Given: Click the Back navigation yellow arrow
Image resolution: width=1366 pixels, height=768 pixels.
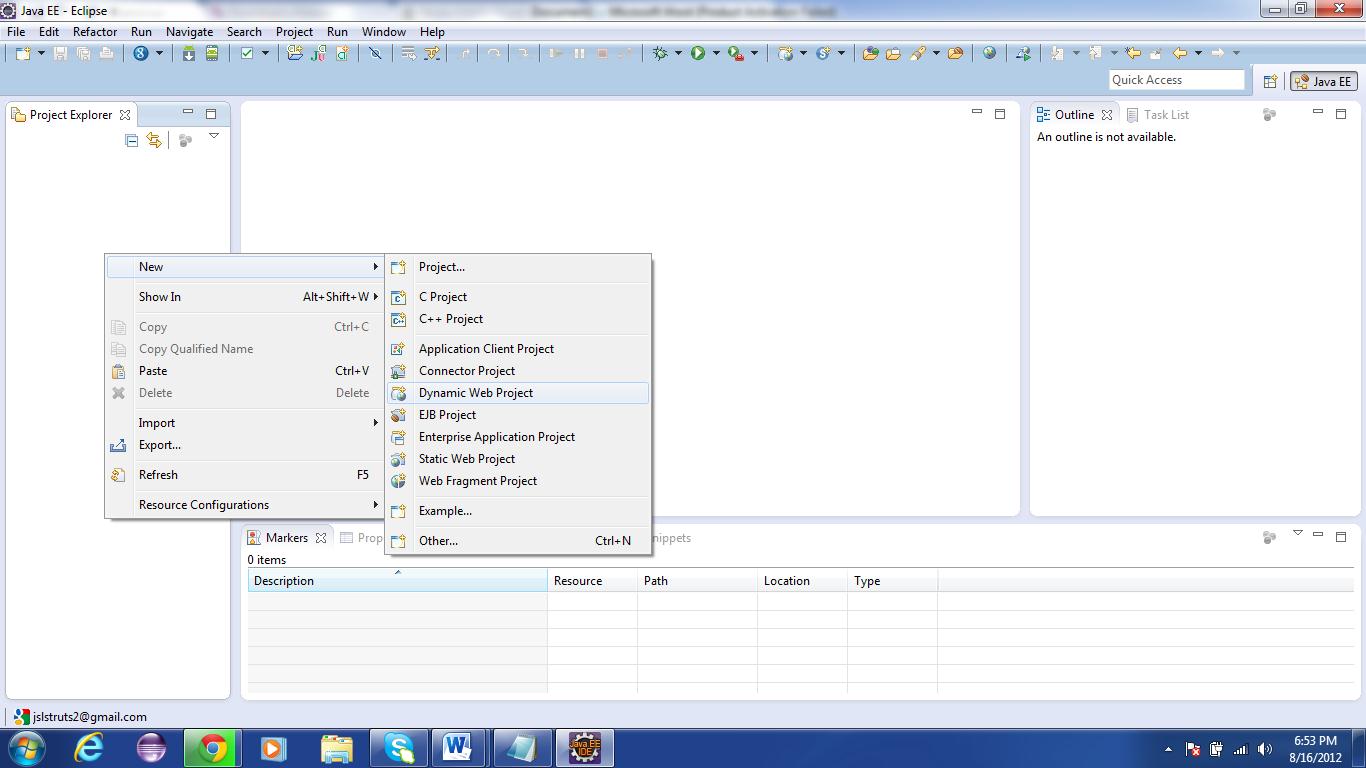Looking at the screenshot, I should 1180,54.
